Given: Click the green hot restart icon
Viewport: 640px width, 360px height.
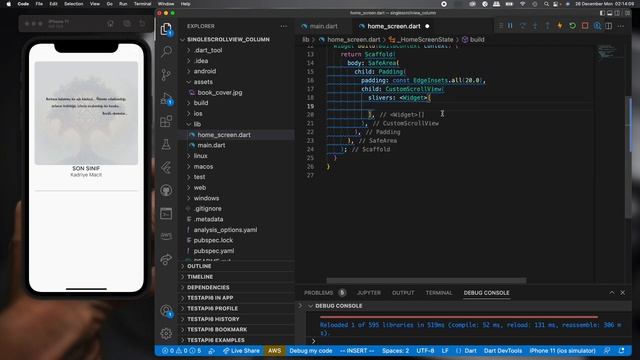Looking at the screenshot, I should (572, 26).
